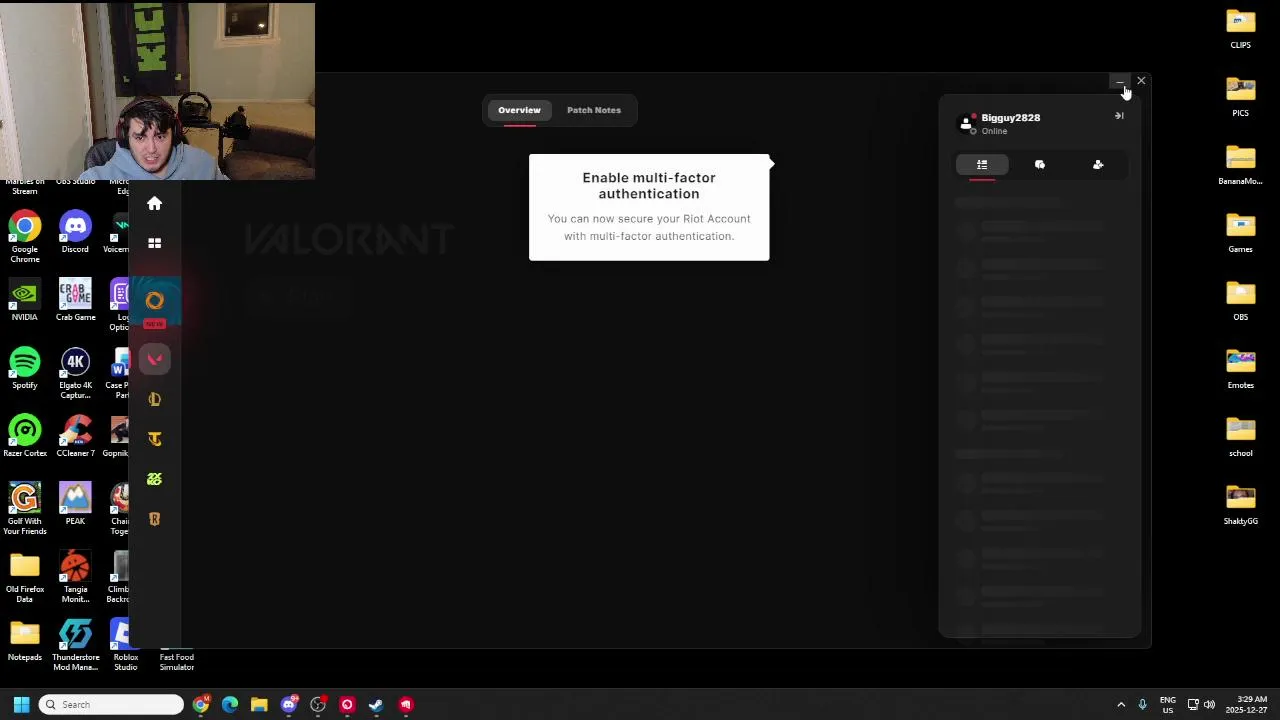Open the Crab Game desktop shortcut
The width and height of the screenshot is (1280, 720).
[75, 299]
